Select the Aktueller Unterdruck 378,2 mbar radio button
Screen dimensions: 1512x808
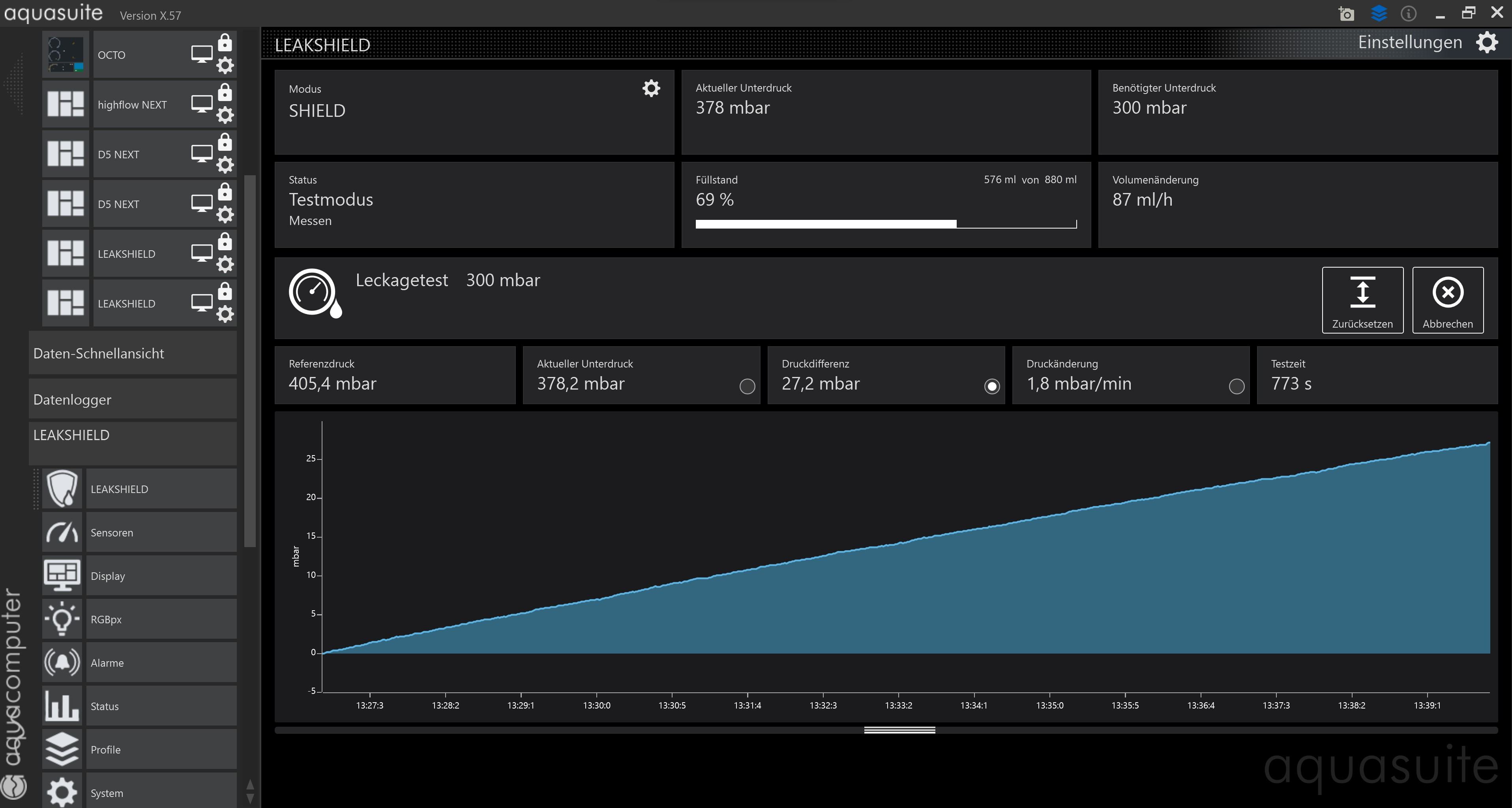tap(747, 386)
